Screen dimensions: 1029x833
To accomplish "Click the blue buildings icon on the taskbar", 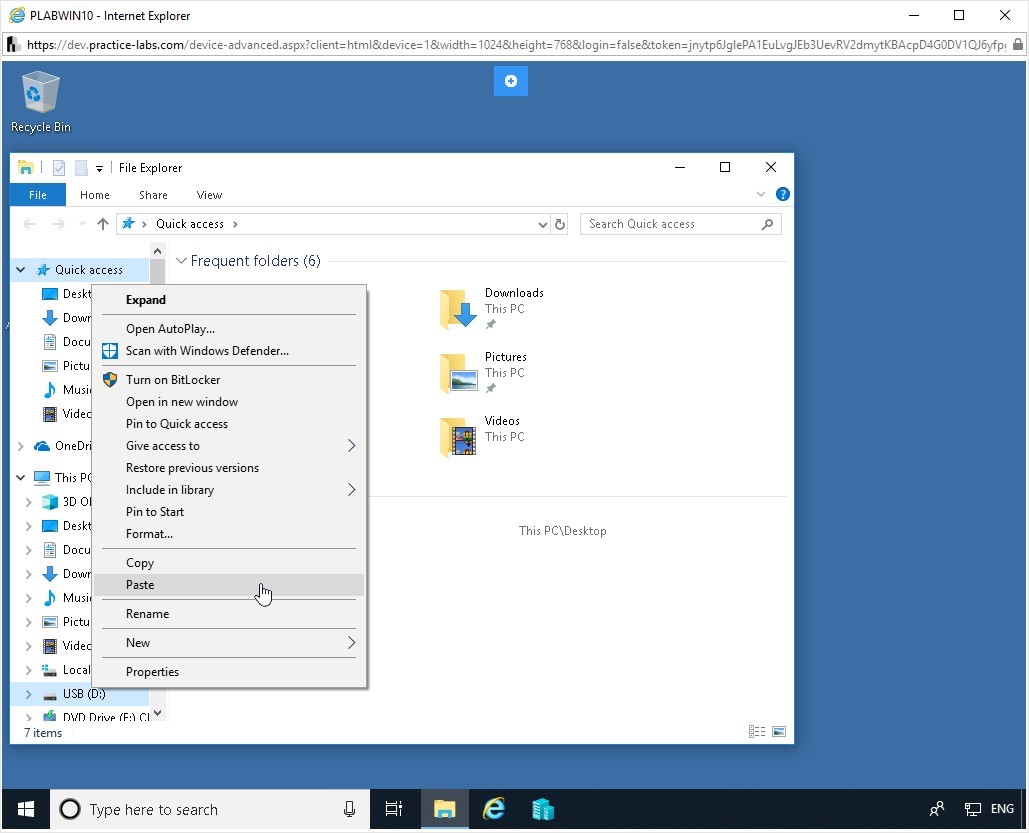I will point(543,809).
